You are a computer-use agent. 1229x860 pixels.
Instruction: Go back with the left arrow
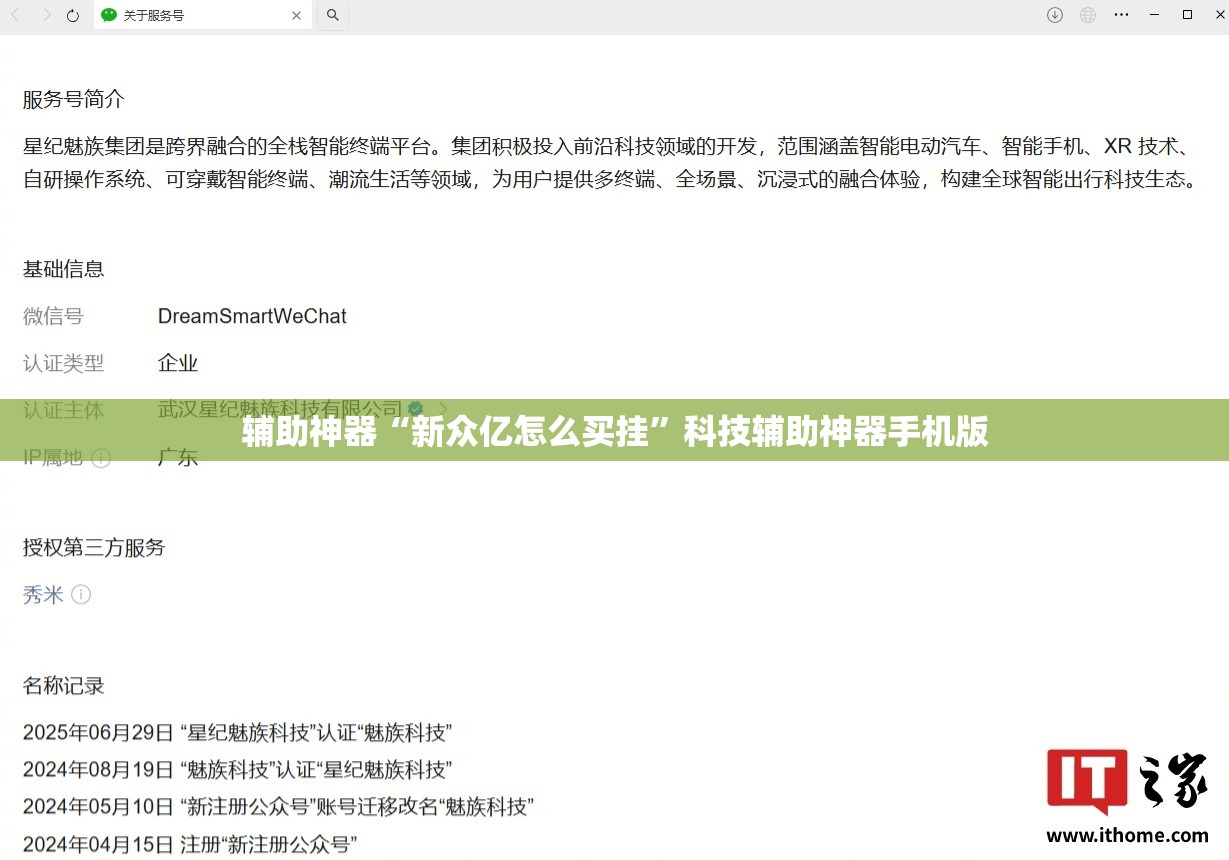click(x=16, y=15)
